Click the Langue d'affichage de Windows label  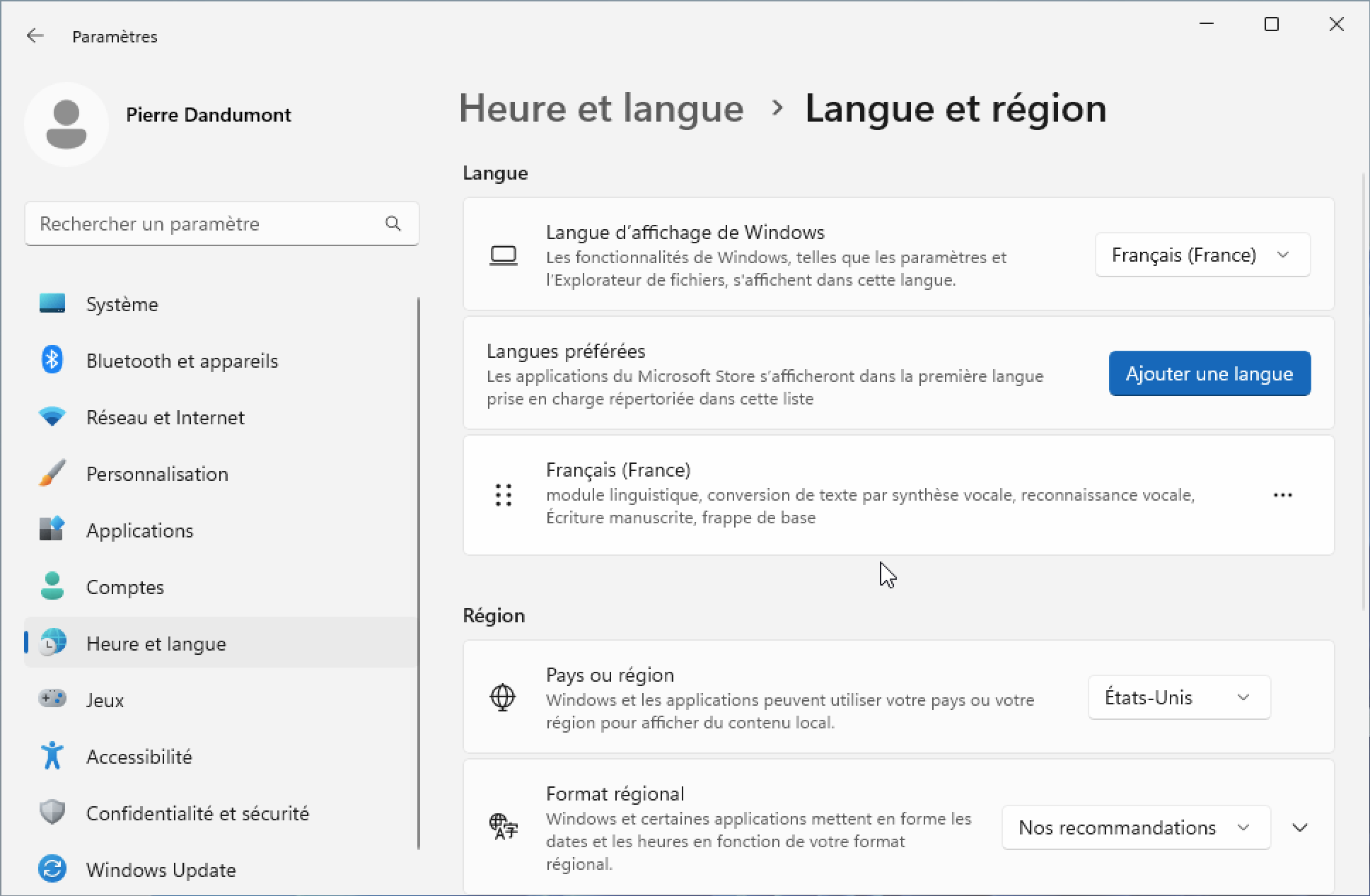pos(685,232)
